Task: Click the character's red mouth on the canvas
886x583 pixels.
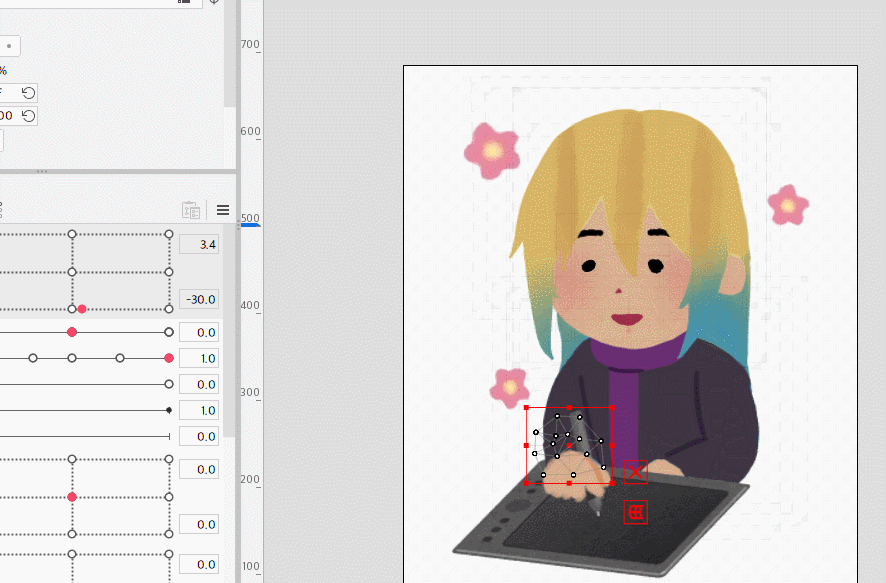Action: pos(627,320)
